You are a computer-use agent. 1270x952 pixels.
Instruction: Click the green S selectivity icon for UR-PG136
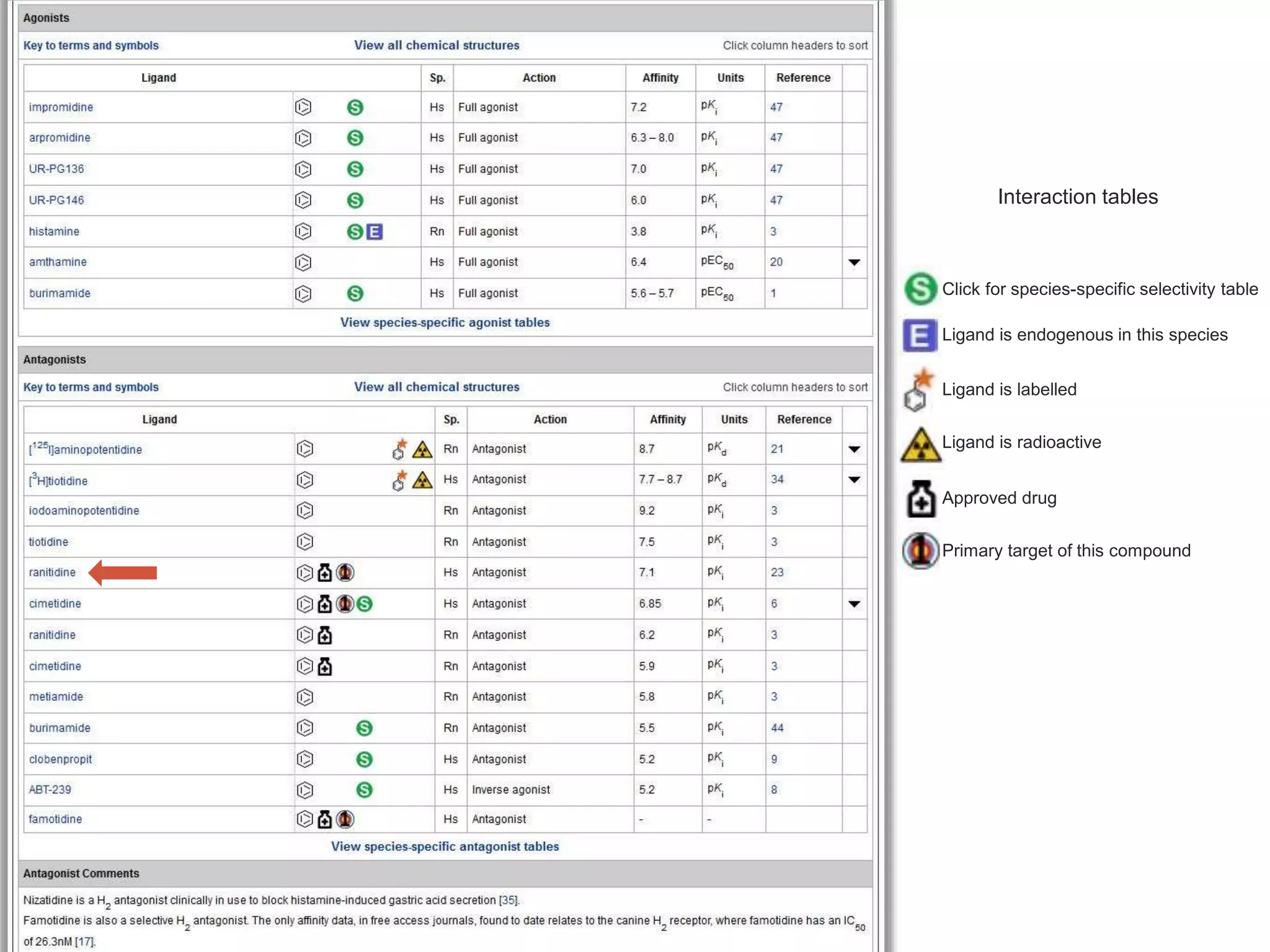(x=355, y=169)
